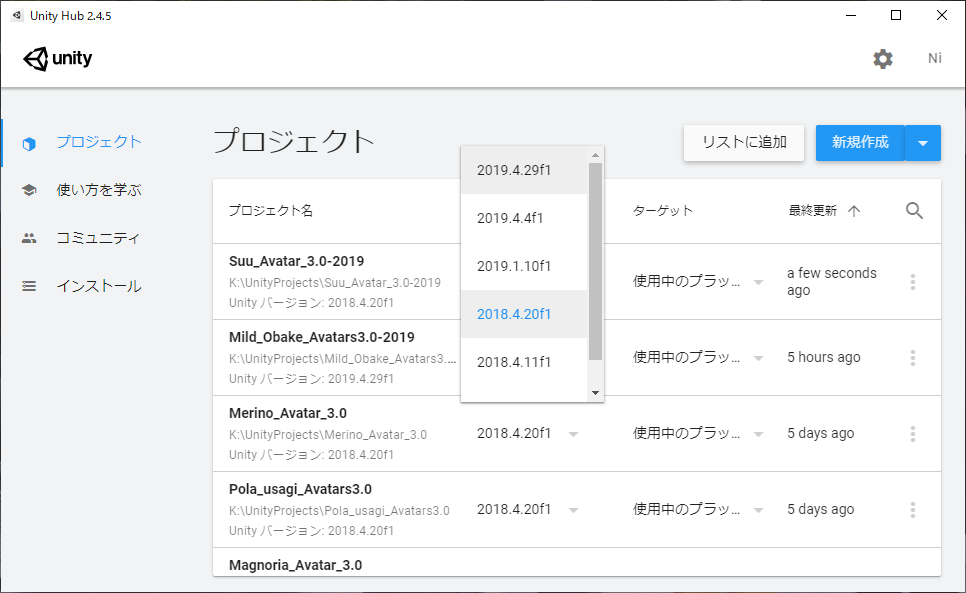This screenshot has width=966, height=593.
Task: Open options menu for Suu_Avatar_3.0-2019 project
Action: [x=912, y=282]
